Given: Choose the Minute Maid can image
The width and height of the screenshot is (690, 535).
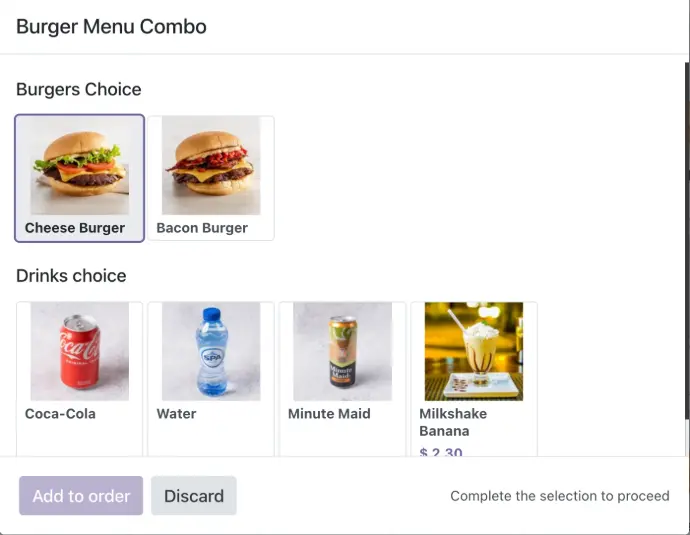Looking at the screenshot, I should pyautogui.click(x=342, y=351).
